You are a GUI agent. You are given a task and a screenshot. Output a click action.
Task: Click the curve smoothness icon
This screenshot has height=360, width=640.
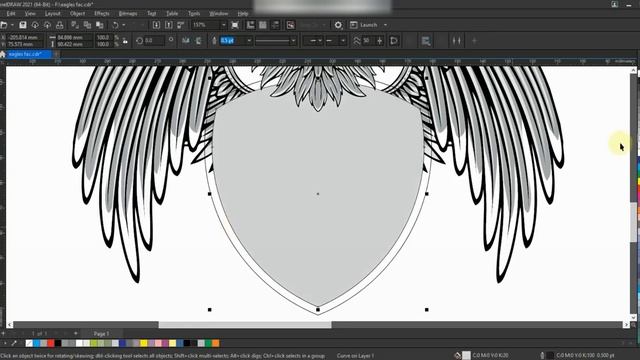tap(357, 41)
